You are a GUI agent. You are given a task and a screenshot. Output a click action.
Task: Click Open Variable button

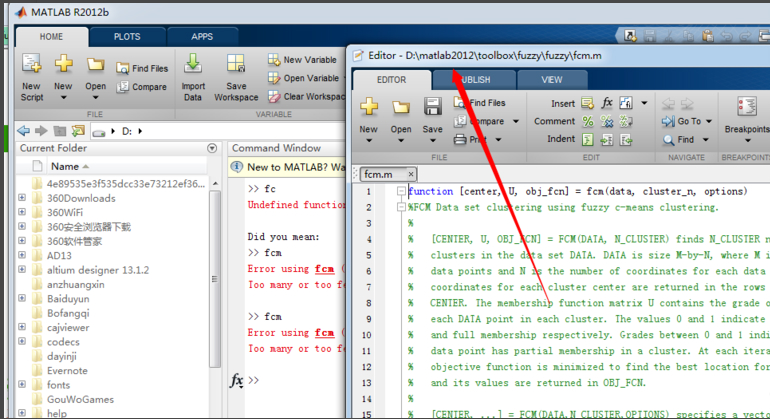(303, 78)
